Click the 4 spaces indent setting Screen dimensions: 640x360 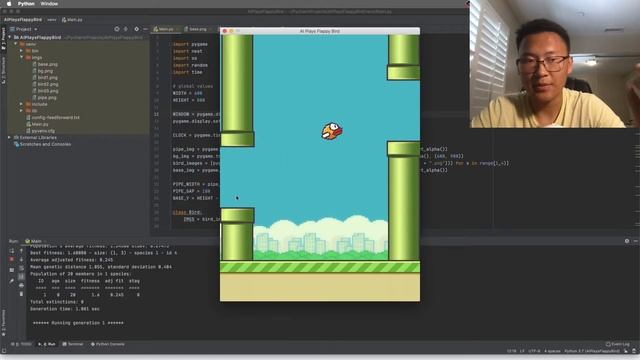click(552, 351)
